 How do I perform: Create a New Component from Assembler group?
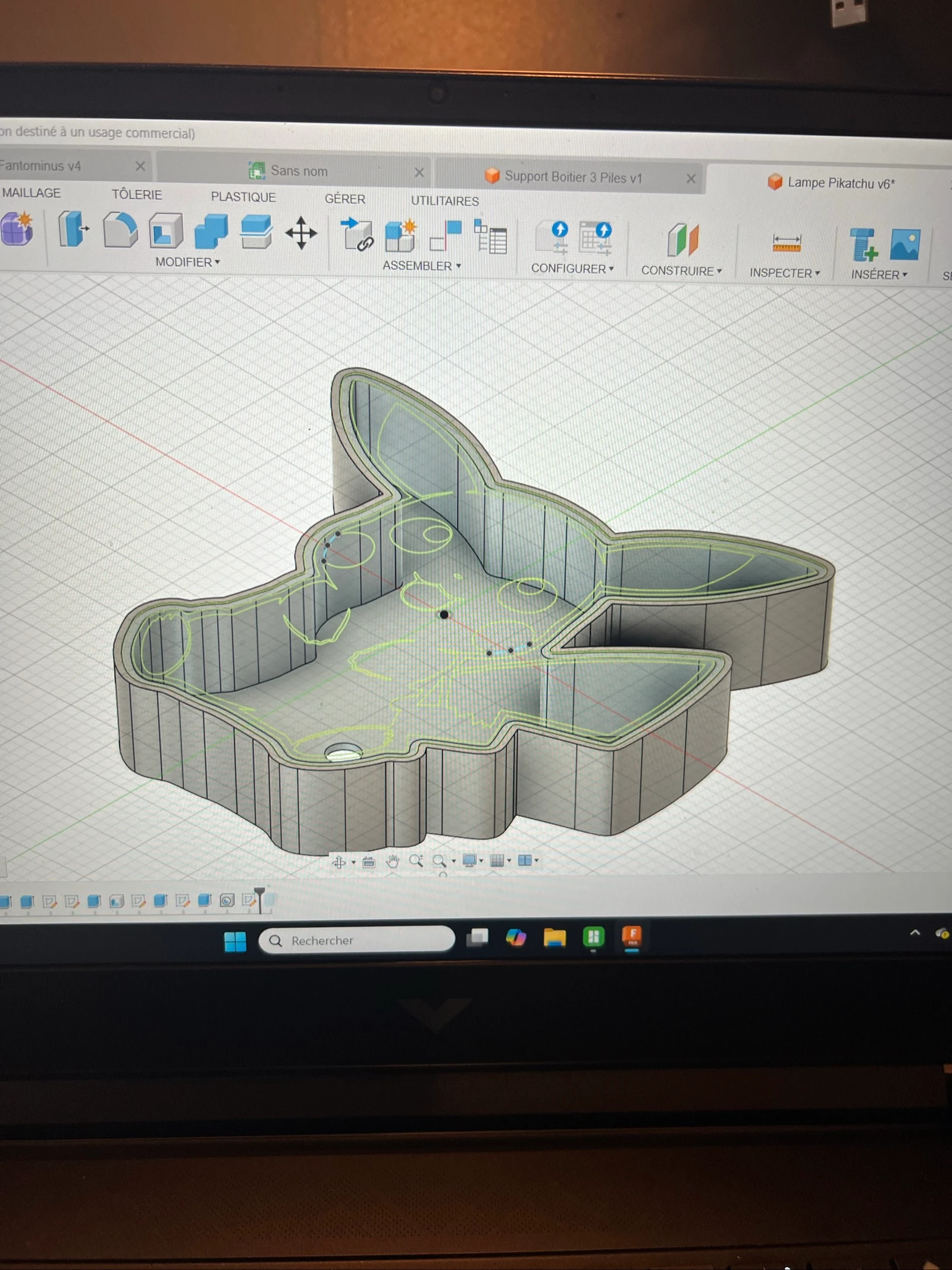click(x=400, y=236)
